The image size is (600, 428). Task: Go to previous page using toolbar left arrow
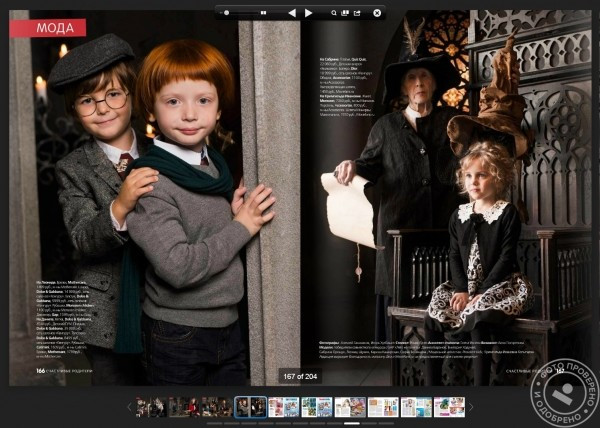pos(291,13)
